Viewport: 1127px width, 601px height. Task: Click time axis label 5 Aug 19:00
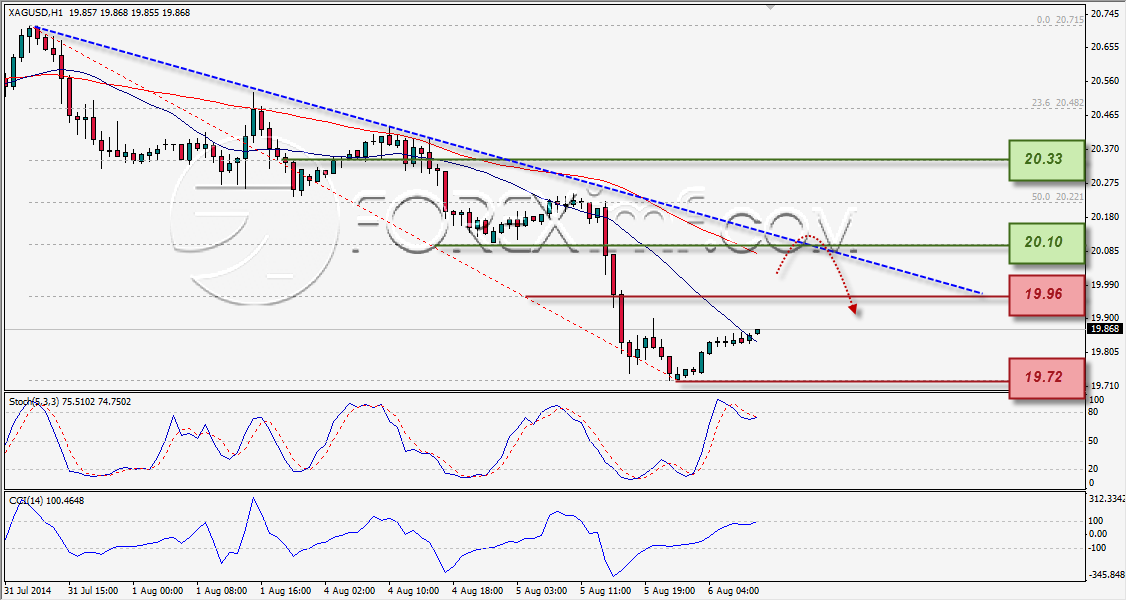(669, 591)
